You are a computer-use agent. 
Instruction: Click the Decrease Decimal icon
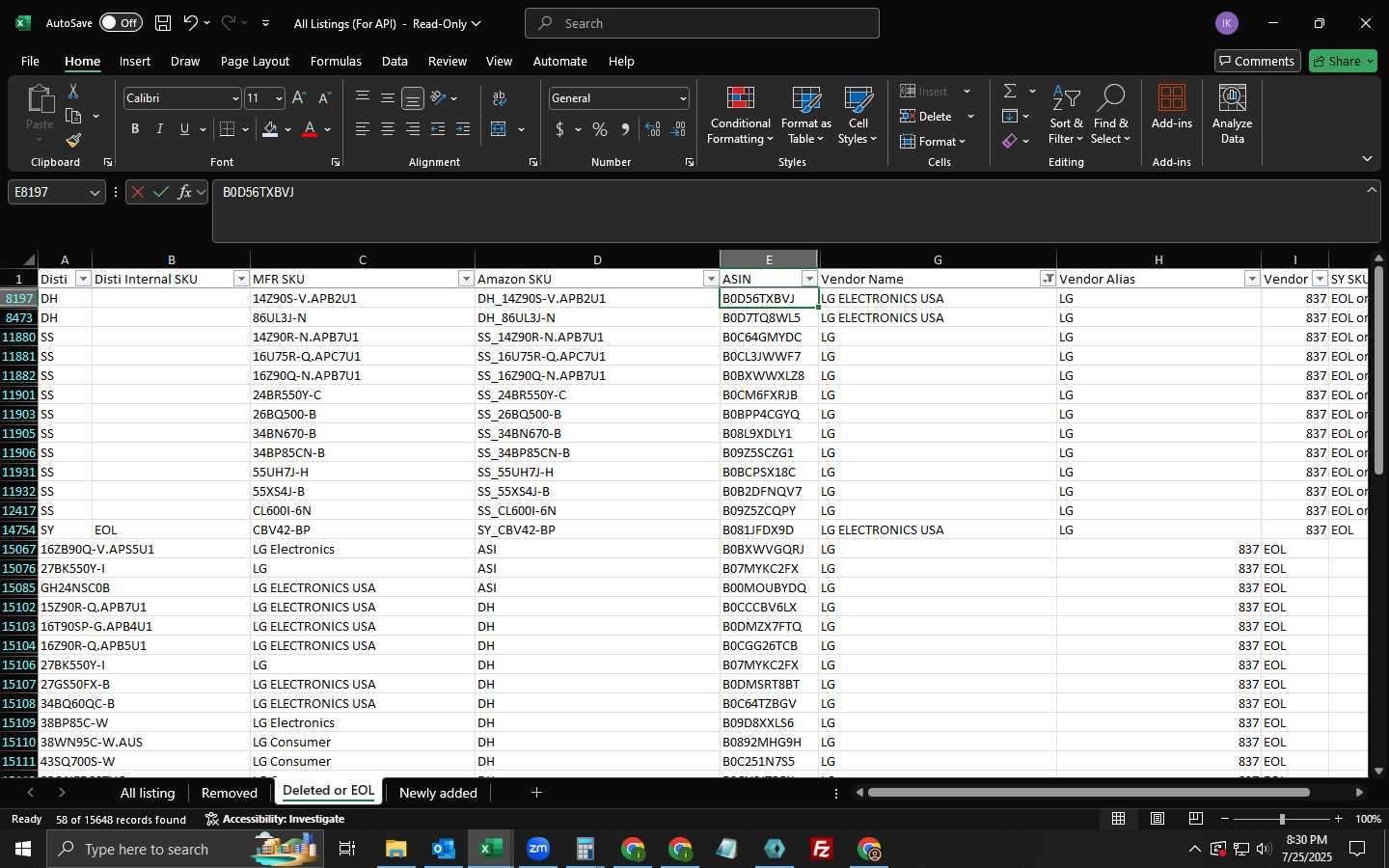(x=678, y=129)
